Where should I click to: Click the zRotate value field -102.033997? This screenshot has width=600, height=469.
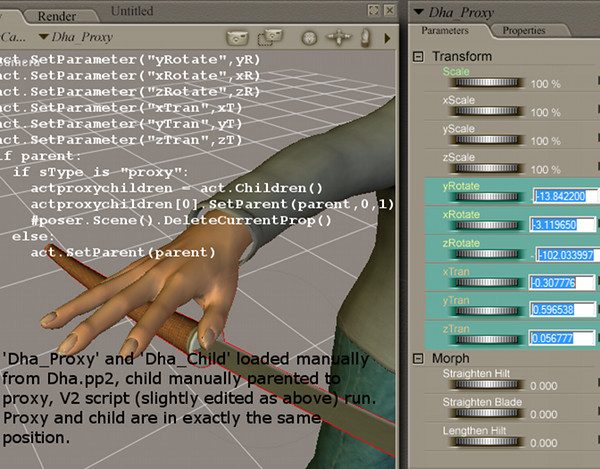(x=568, y=255)
